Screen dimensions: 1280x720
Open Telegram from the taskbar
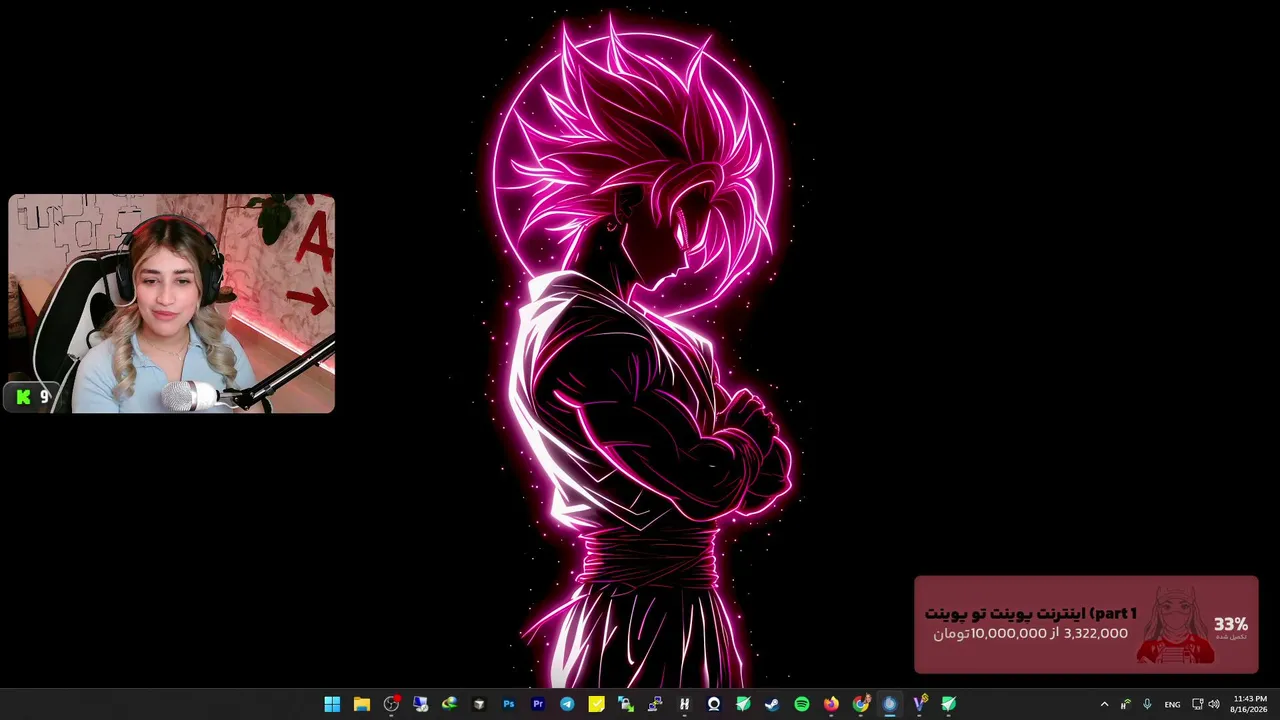tap(567, 704)
